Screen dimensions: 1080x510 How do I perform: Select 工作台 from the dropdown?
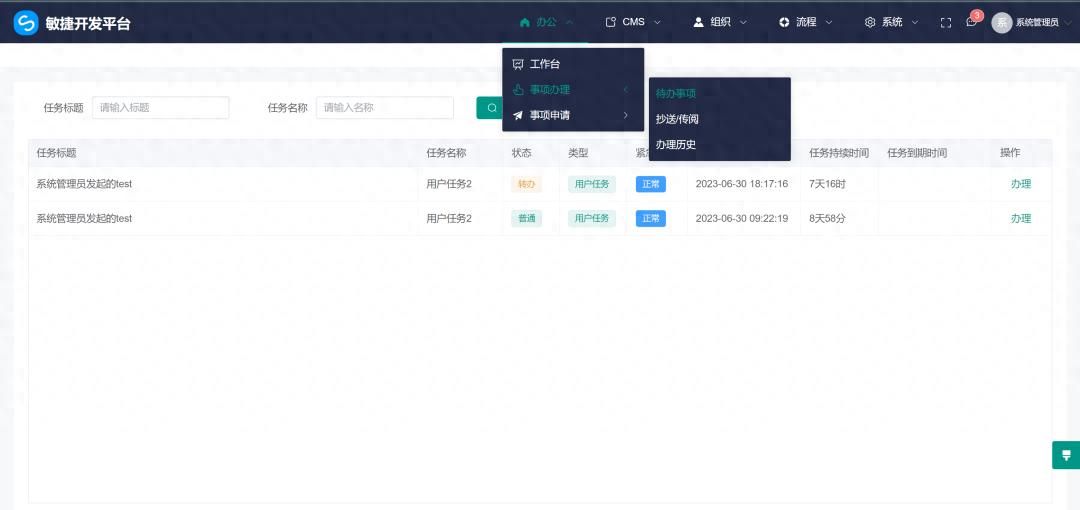573,64
